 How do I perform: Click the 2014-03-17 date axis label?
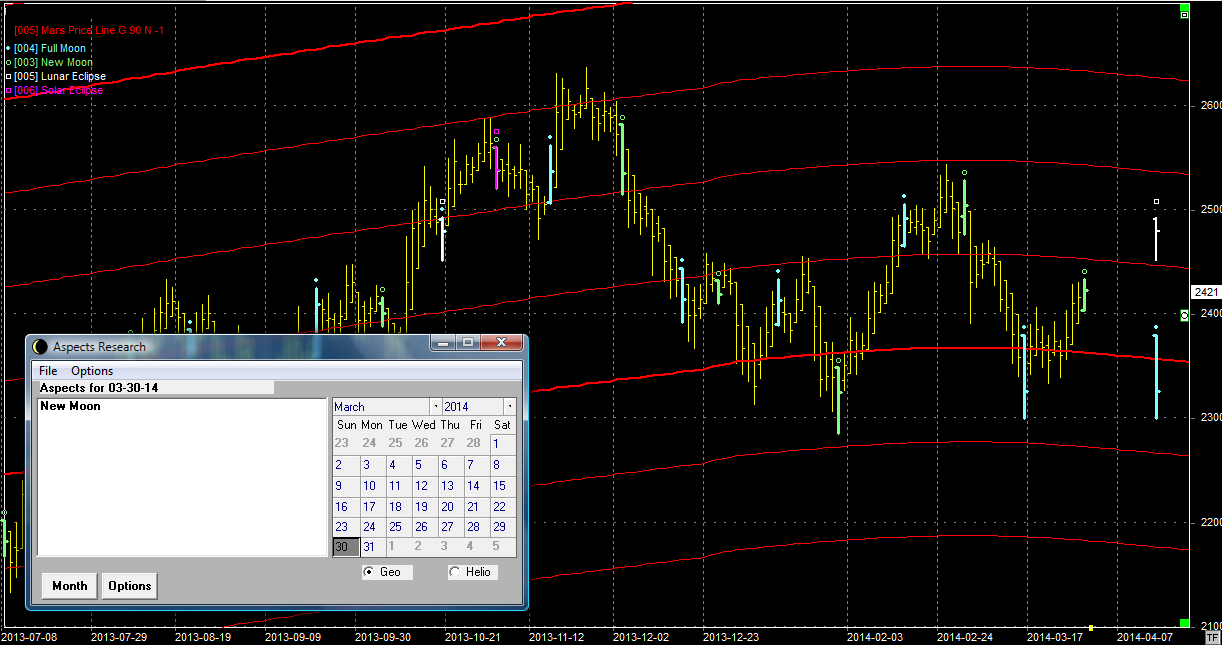coord(1054,636)
